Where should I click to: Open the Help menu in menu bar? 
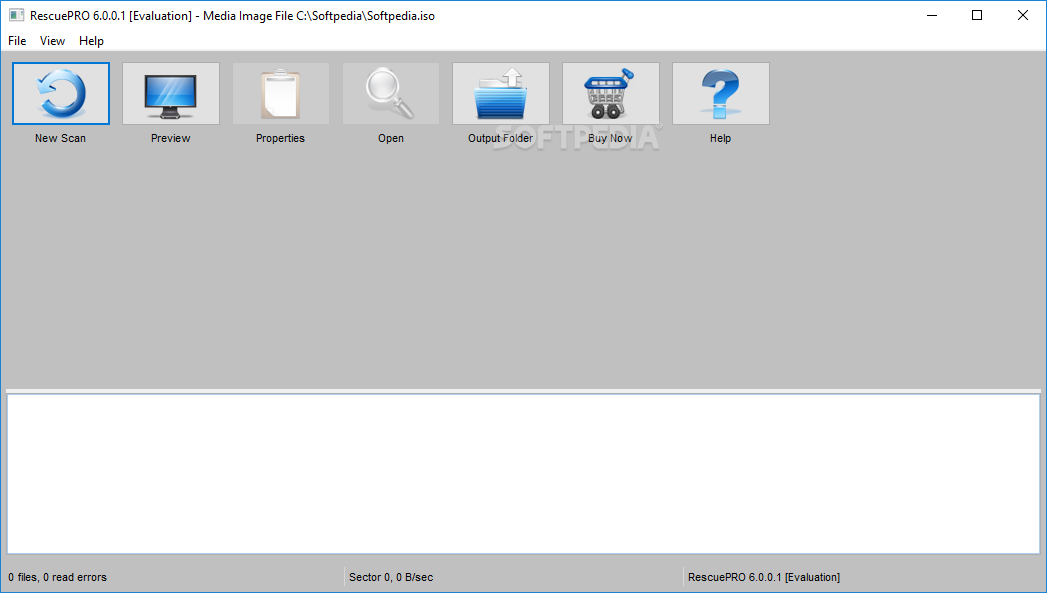pyautogui.click(x=91, y=41)
